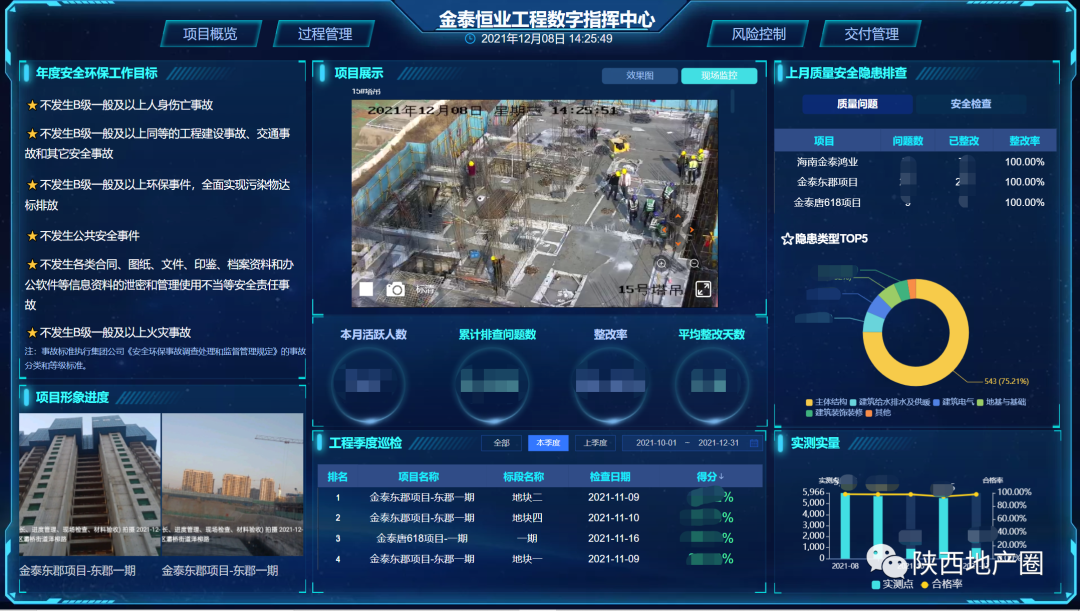Open the start date 2021-10-01 picker
The width and height of the screenshot is (1080, 611).
pos(657,443)
